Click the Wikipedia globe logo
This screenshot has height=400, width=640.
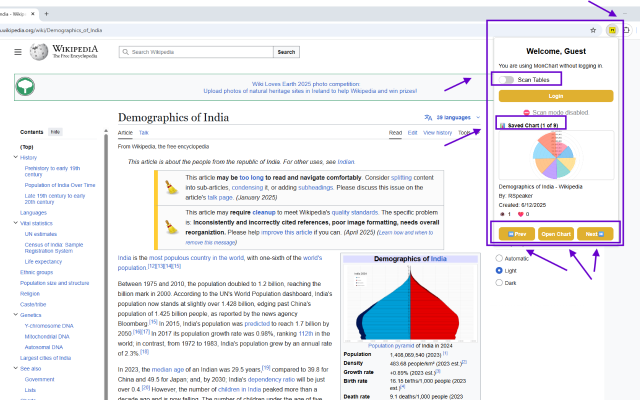tap(39, 52)
